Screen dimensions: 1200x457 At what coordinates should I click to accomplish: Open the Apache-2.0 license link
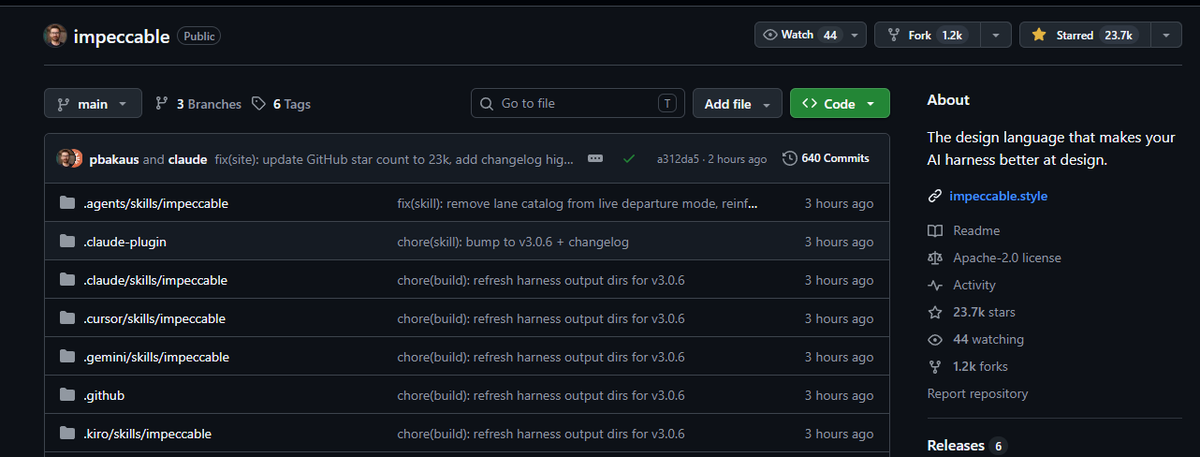click(x=1007, y=258)
